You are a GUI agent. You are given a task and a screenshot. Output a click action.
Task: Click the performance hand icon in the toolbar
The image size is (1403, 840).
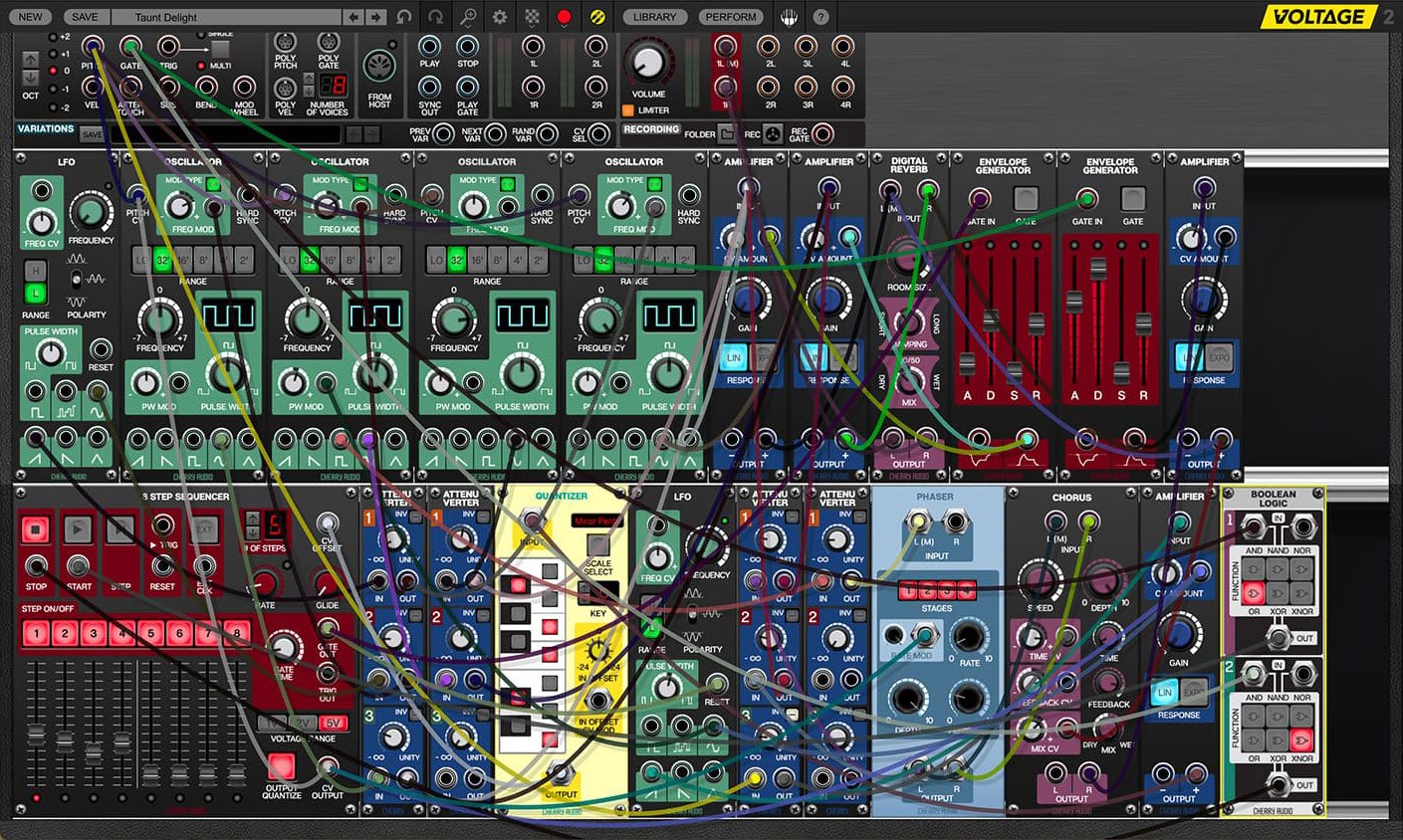click(788, 17)
